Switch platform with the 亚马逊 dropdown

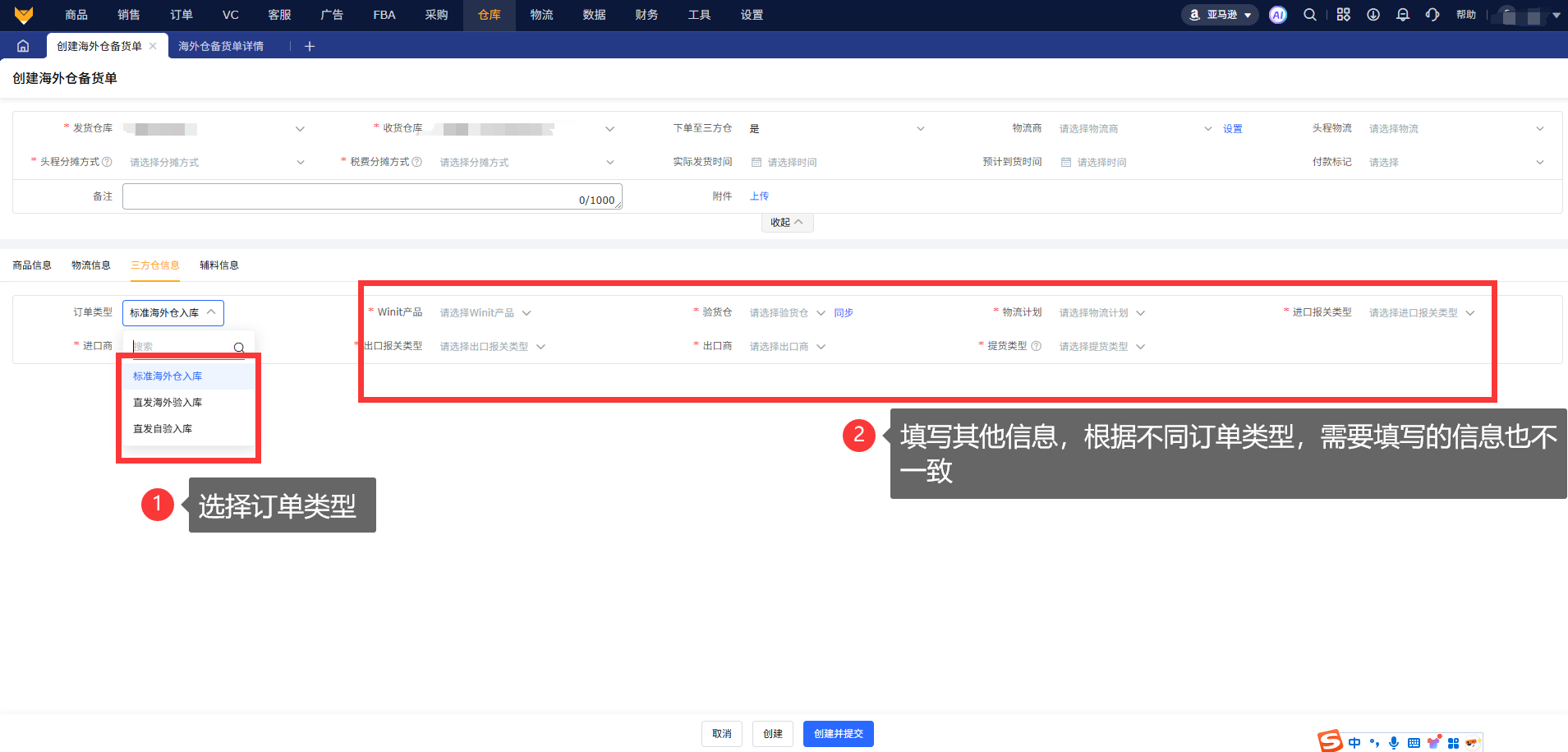click(1220, 15)
